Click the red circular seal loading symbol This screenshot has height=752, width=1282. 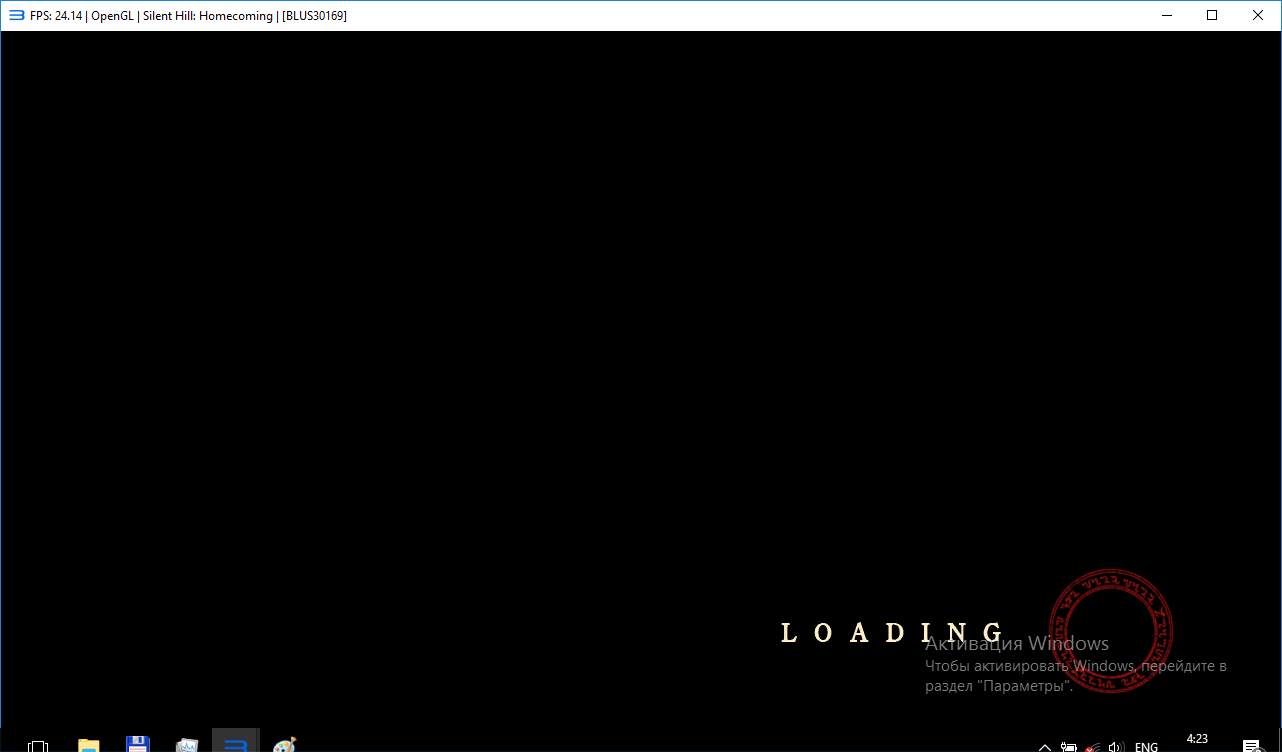pos(1110,632)
